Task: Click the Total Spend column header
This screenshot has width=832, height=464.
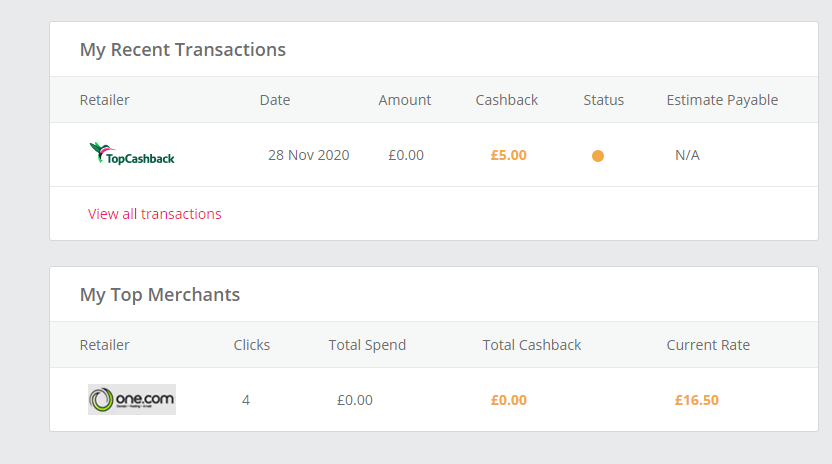Action: [367, 345]
